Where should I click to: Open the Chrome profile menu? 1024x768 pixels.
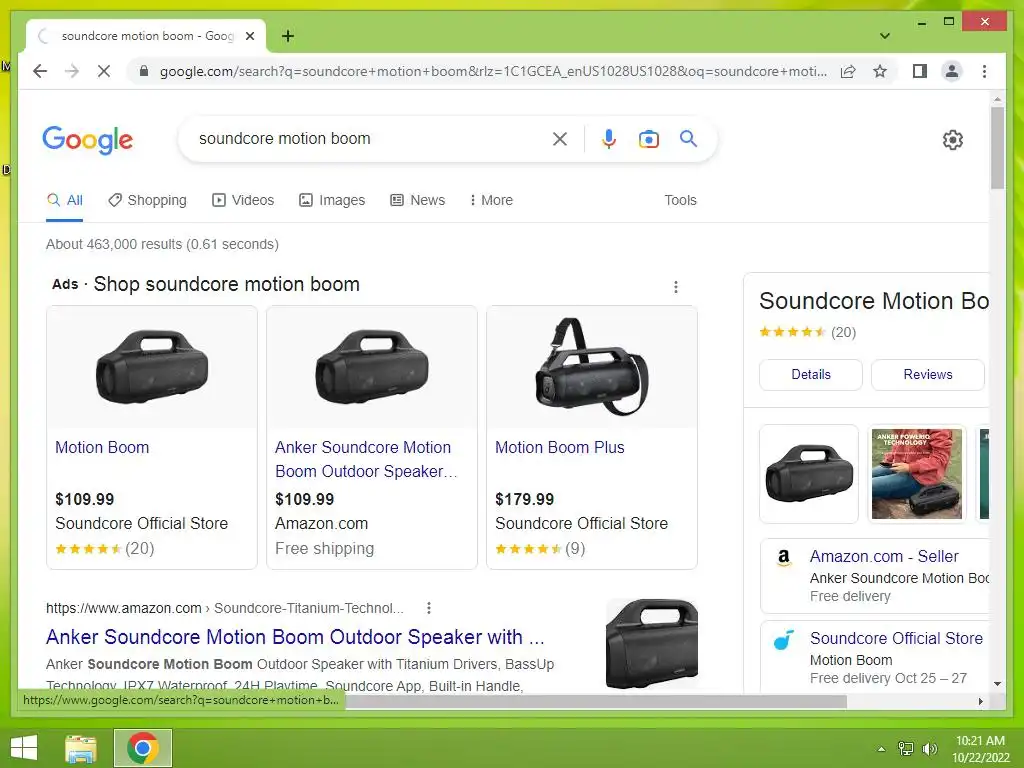click(952, 71)
